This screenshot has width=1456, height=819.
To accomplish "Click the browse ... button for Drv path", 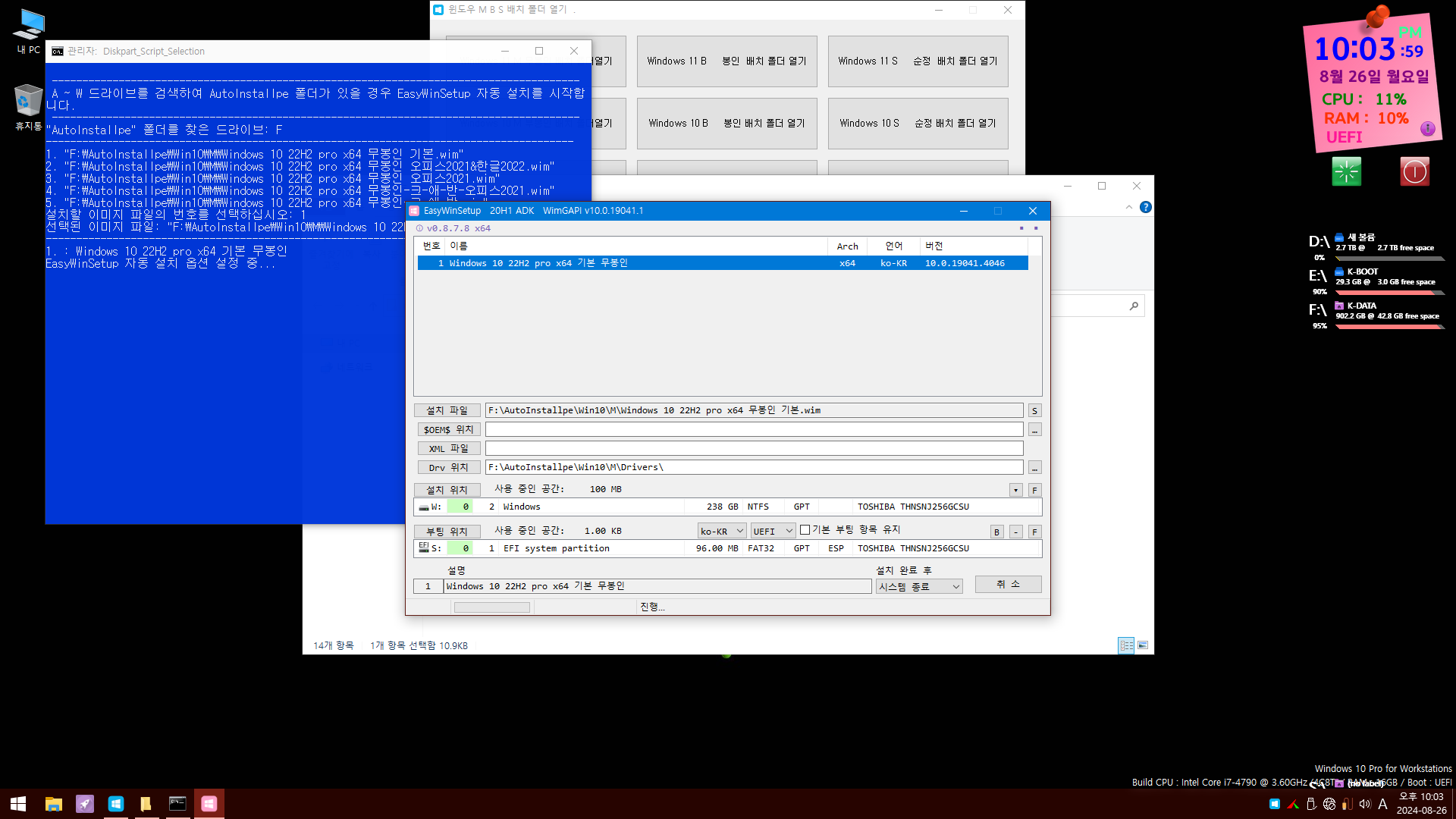I will tap(1034, 467).
